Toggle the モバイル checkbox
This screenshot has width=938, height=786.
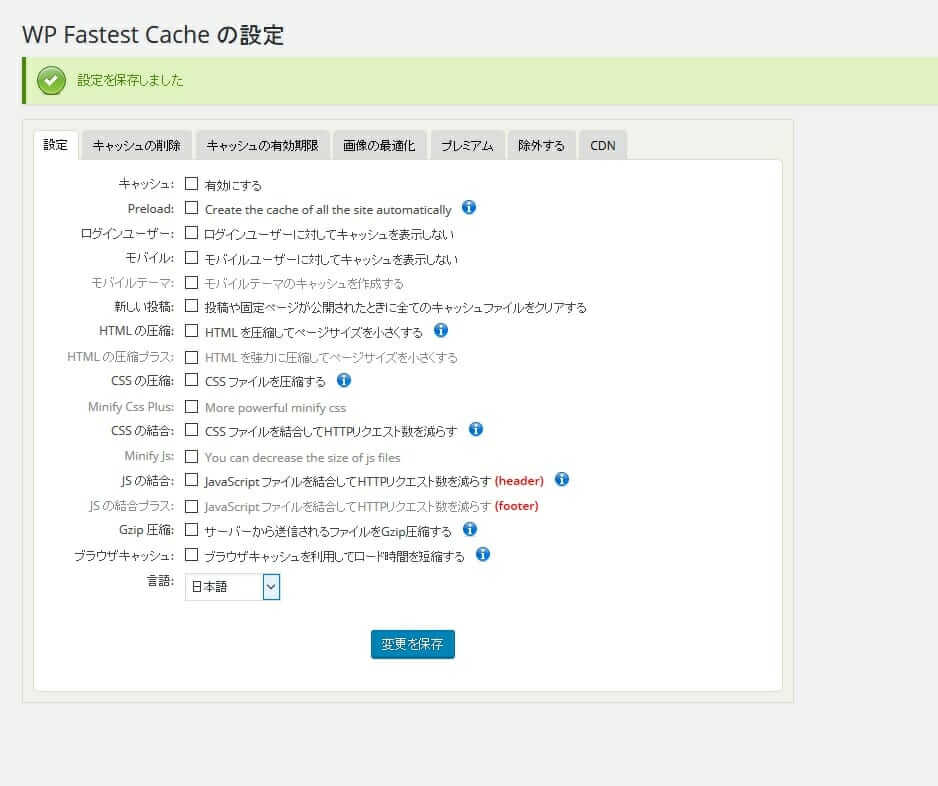(191, 257)
